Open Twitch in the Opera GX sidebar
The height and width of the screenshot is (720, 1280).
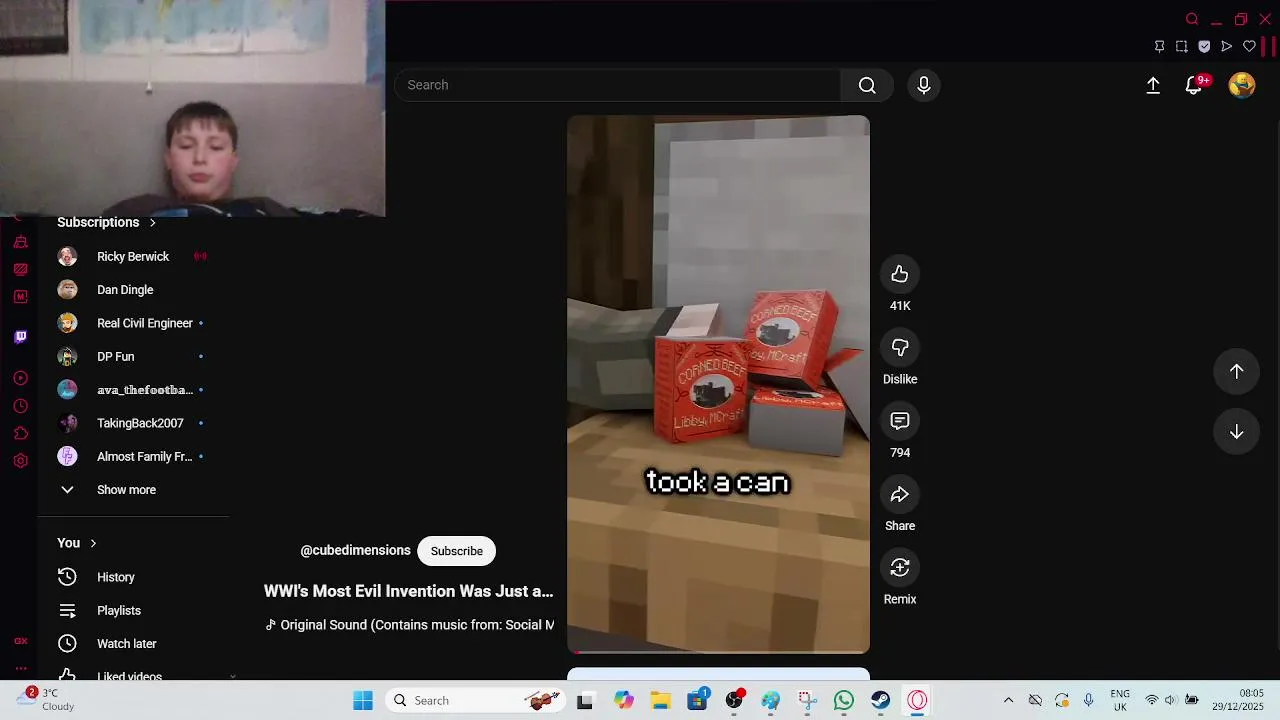click(20, 337)
